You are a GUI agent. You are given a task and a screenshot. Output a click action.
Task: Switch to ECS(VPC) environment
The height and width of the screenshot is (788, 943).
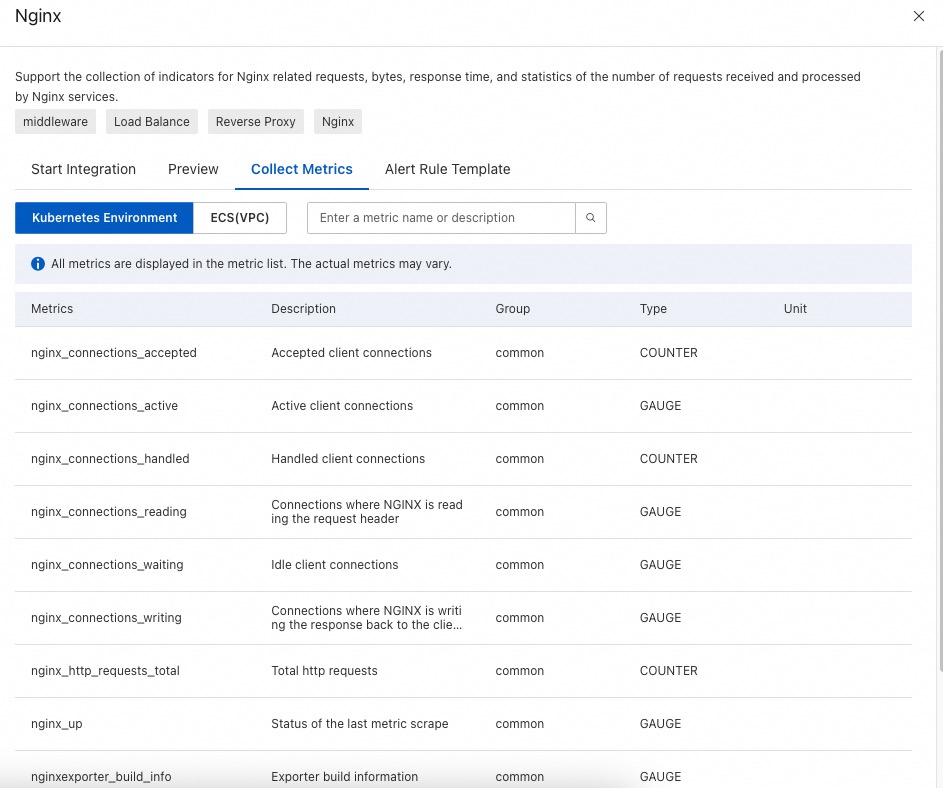pos(240,218)
